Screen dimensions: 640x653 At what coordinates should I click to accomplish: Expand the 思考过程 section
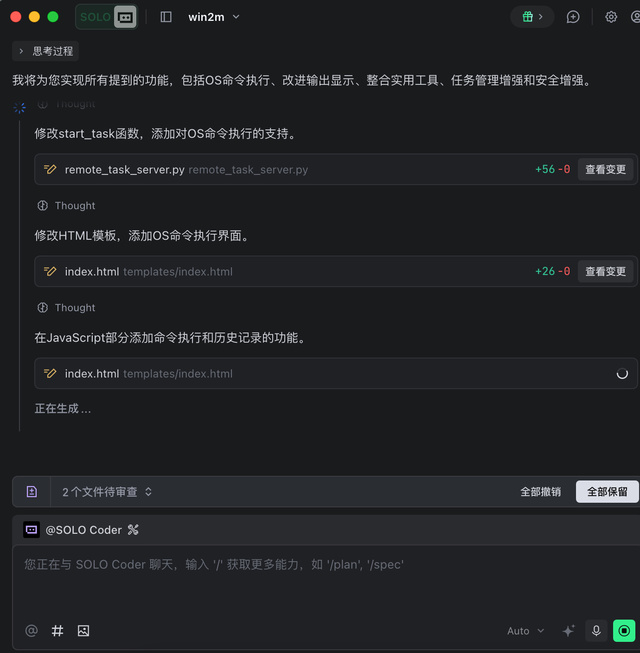click(45, 51)
